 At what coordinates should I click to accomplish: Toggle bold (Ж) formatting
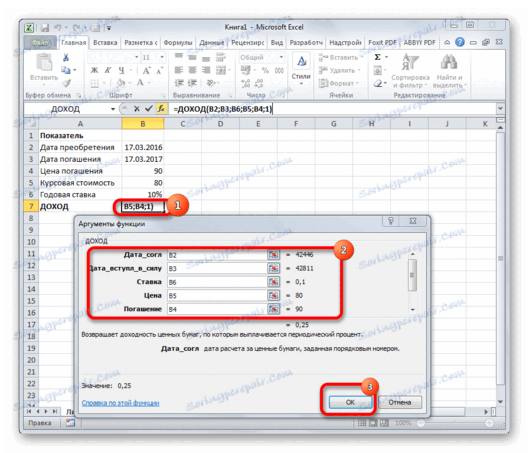(94, 70)
